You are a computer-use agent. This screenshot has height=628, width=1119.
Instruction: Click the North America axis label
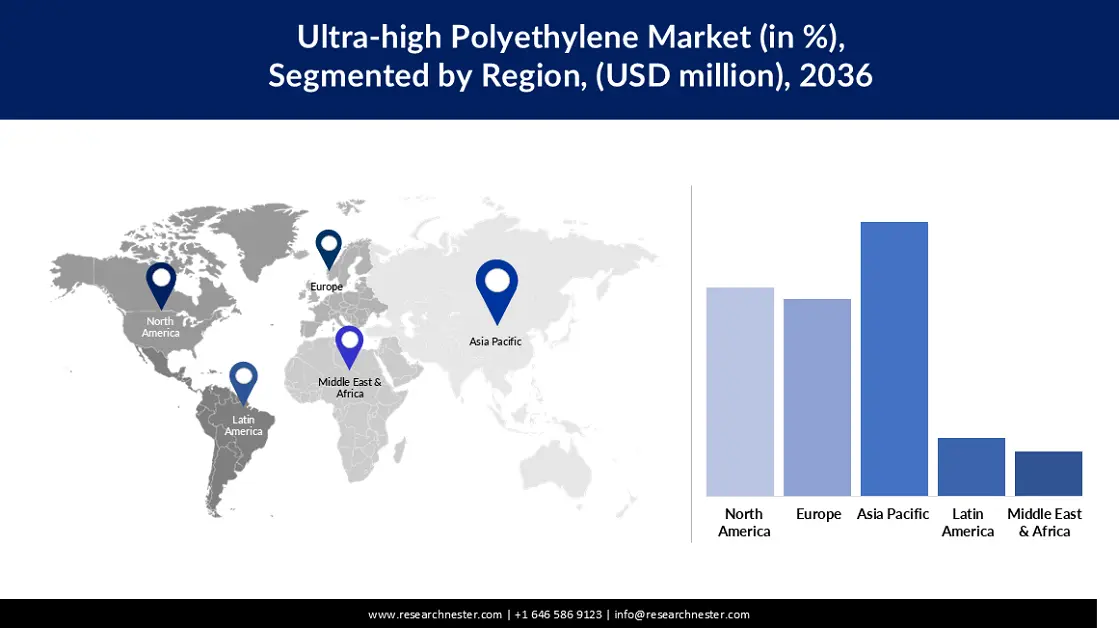[x=743, y=522]
